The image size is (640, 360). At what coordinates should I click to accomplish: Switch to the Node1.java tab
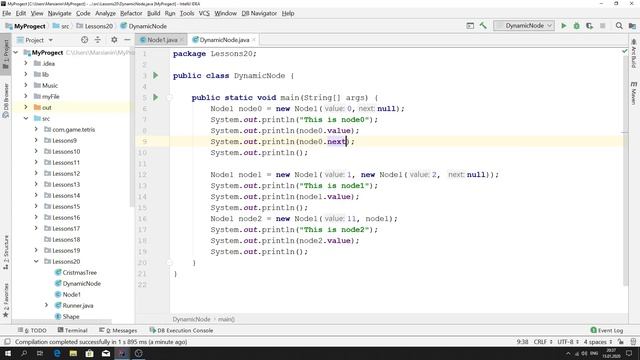pyautogui.click(x=162, y=40)
